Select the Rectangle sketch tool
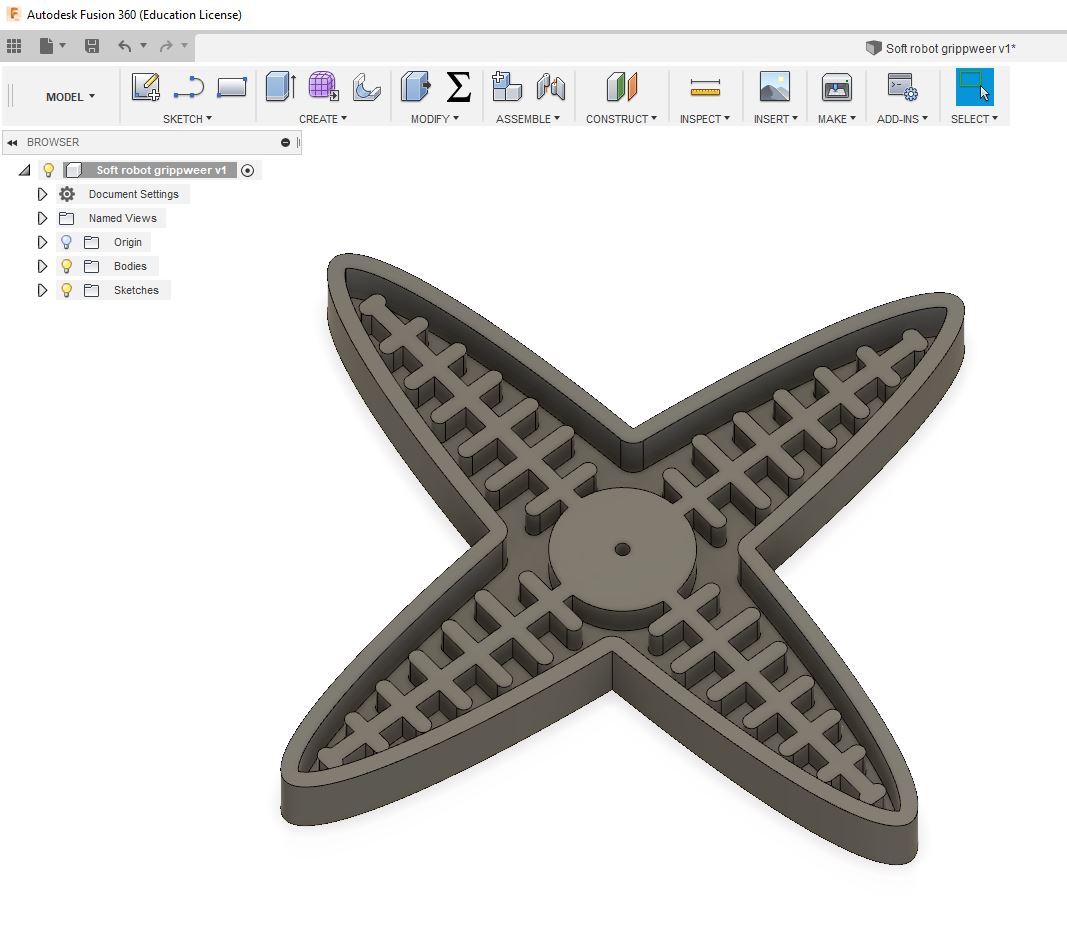Image resolution: width=1067 pixels, height=934 pixels. tap(231, 87)
